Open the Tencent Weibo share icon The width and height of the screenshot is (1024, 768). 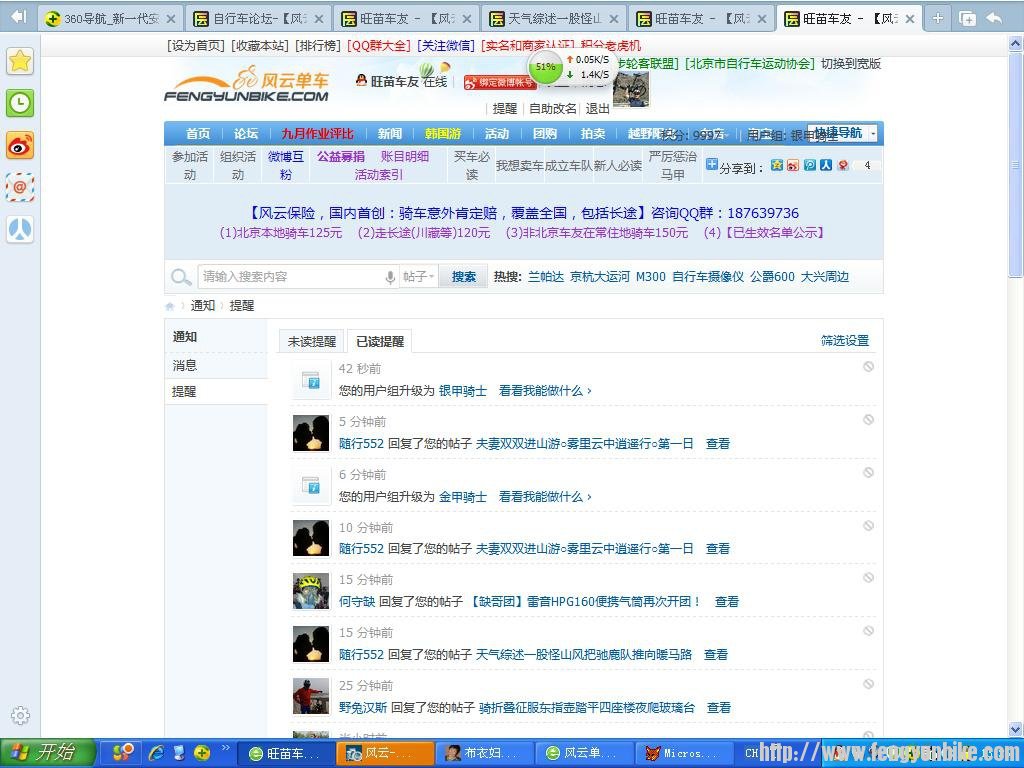[810, 165]
